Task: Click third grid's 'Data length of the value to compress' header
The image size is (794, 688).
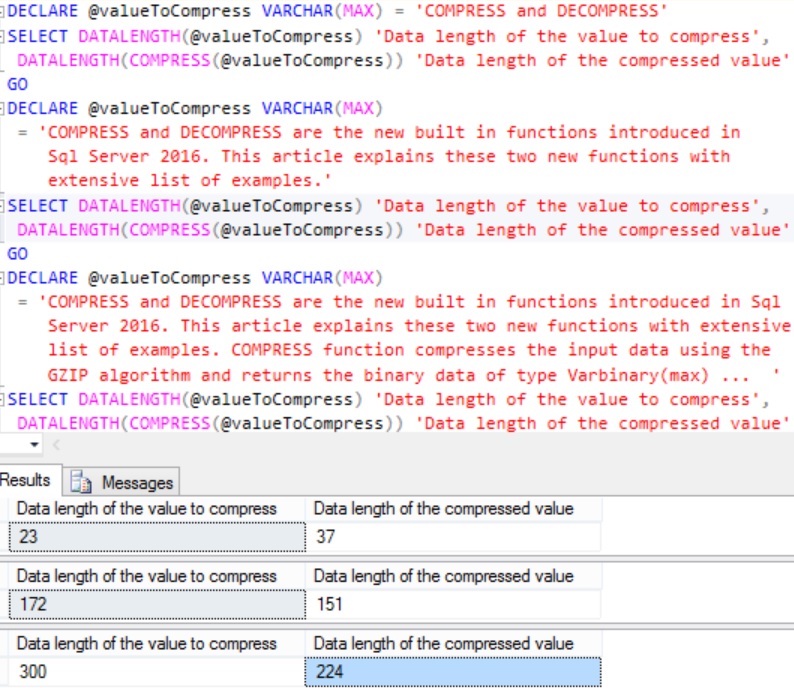Action: pos(157,644)
